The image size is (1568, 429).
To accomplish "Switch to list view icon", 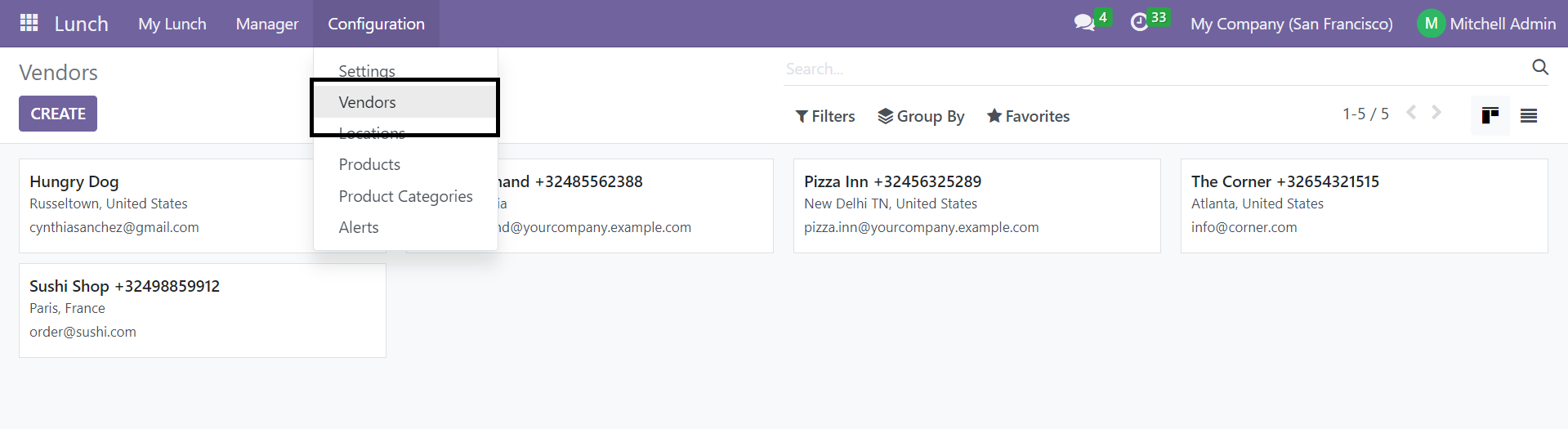I will (x=1529, y=116).
